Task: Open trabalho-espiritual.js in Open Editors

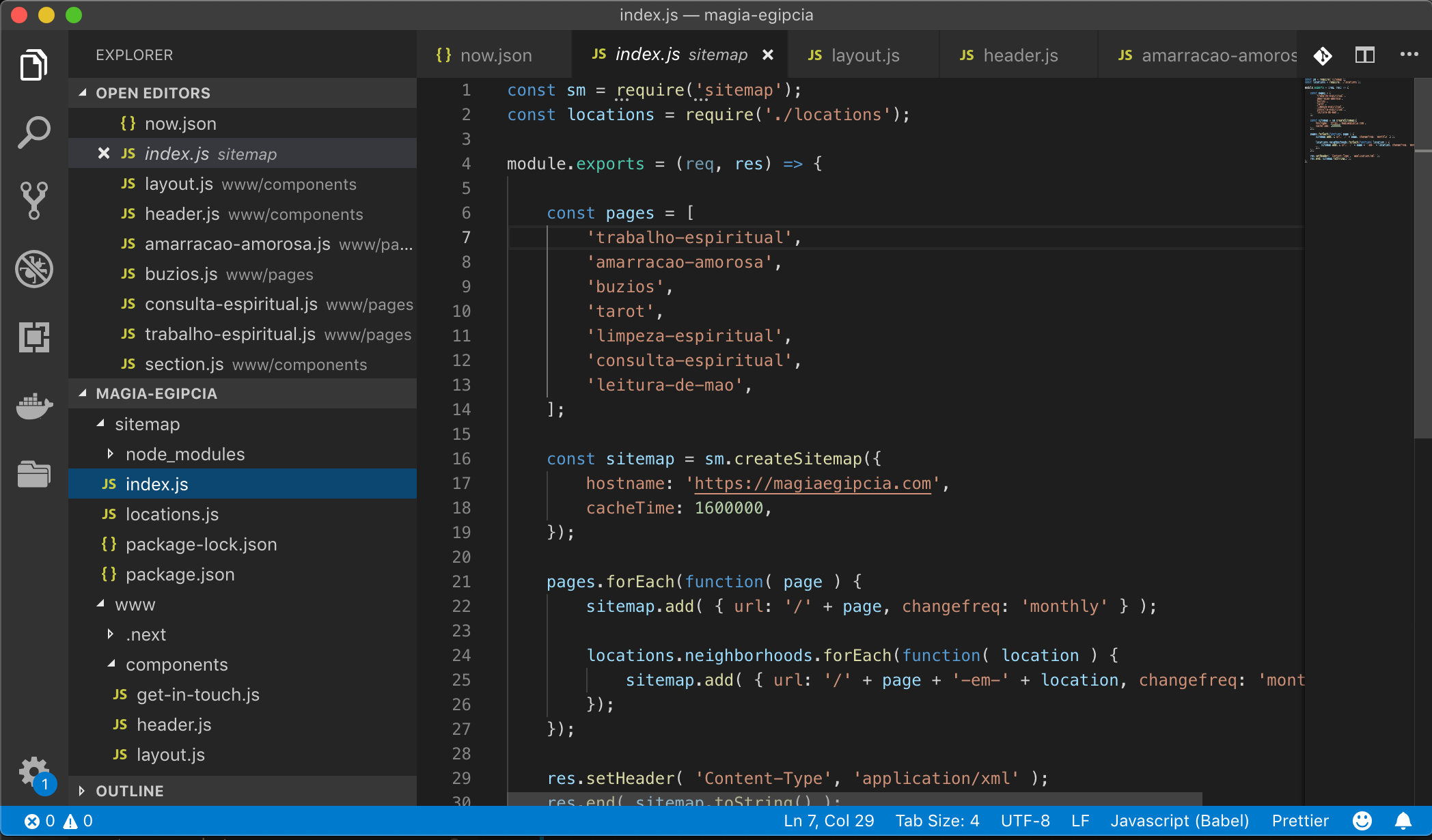Action: 243,334
